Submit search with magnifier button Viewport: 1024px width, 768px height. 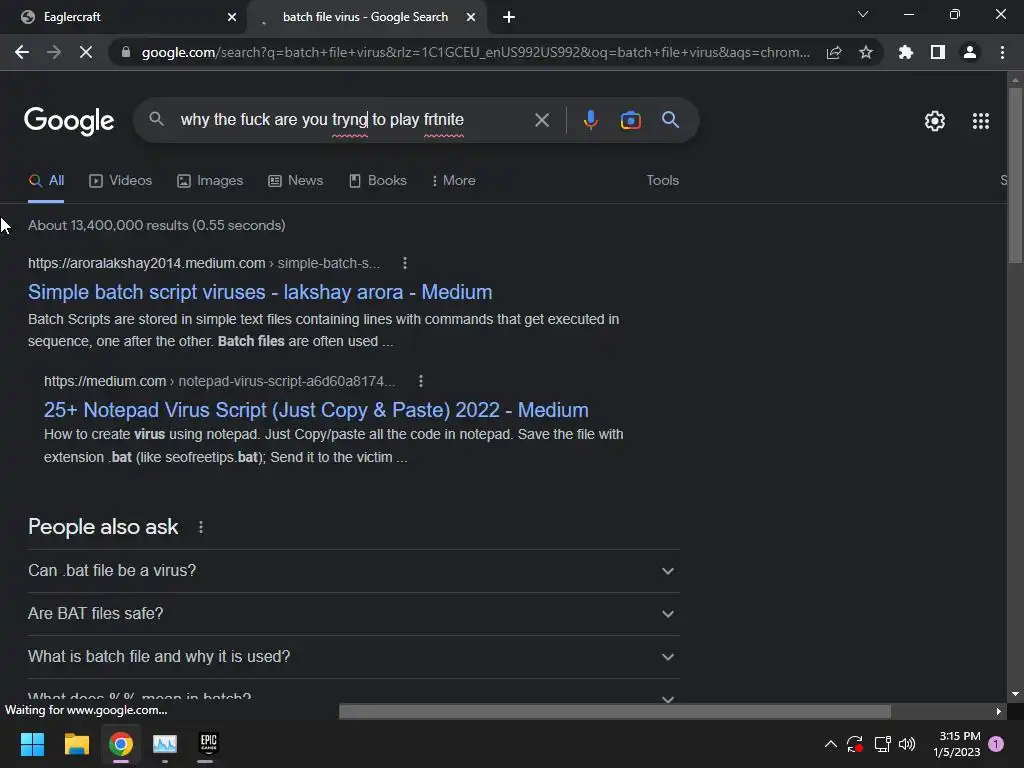coord(670,120)
